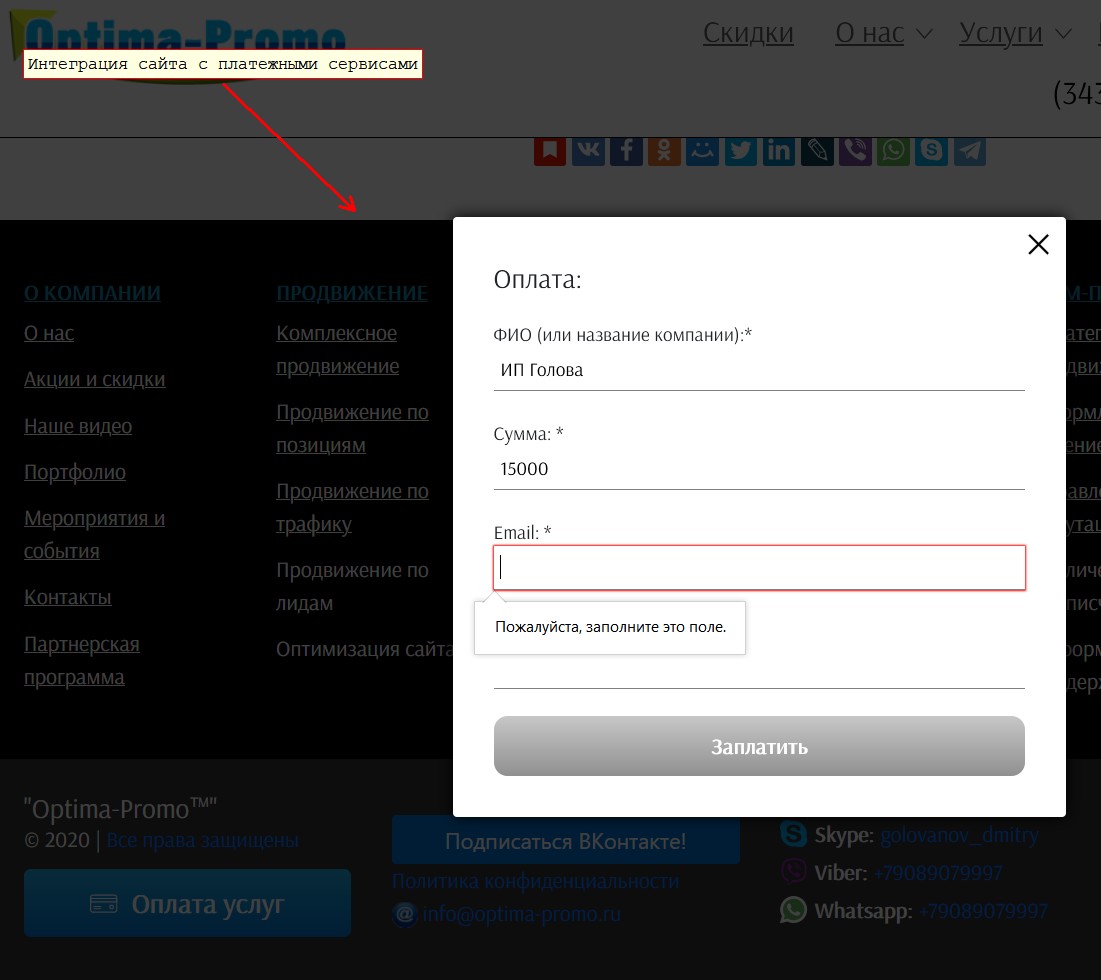Share via Telegram icon
1101x980 pixels.
pyautogui.click(x=970, y=150)
